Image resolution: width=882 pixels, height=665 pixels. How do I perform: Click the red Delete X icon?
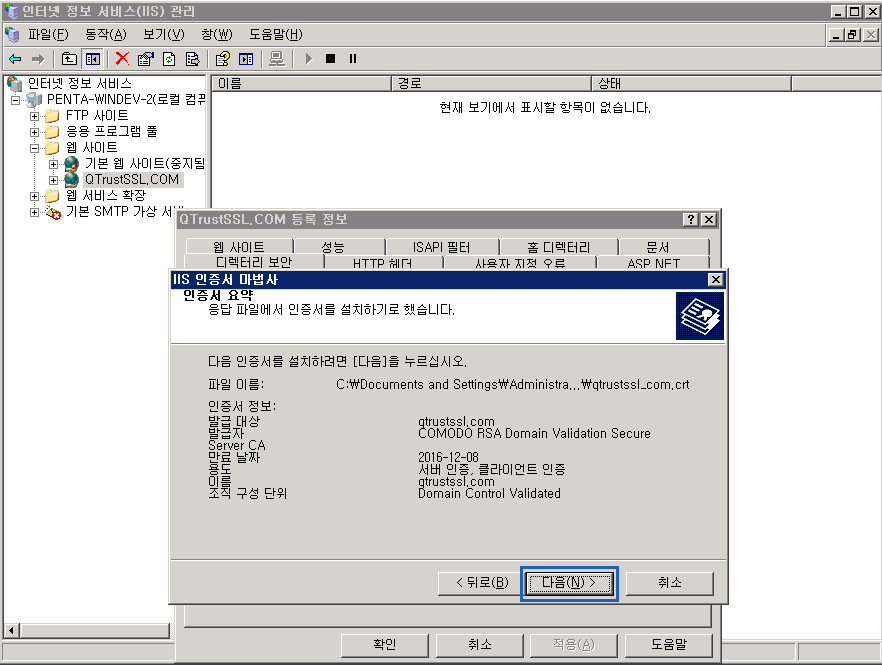click(122, 59)
